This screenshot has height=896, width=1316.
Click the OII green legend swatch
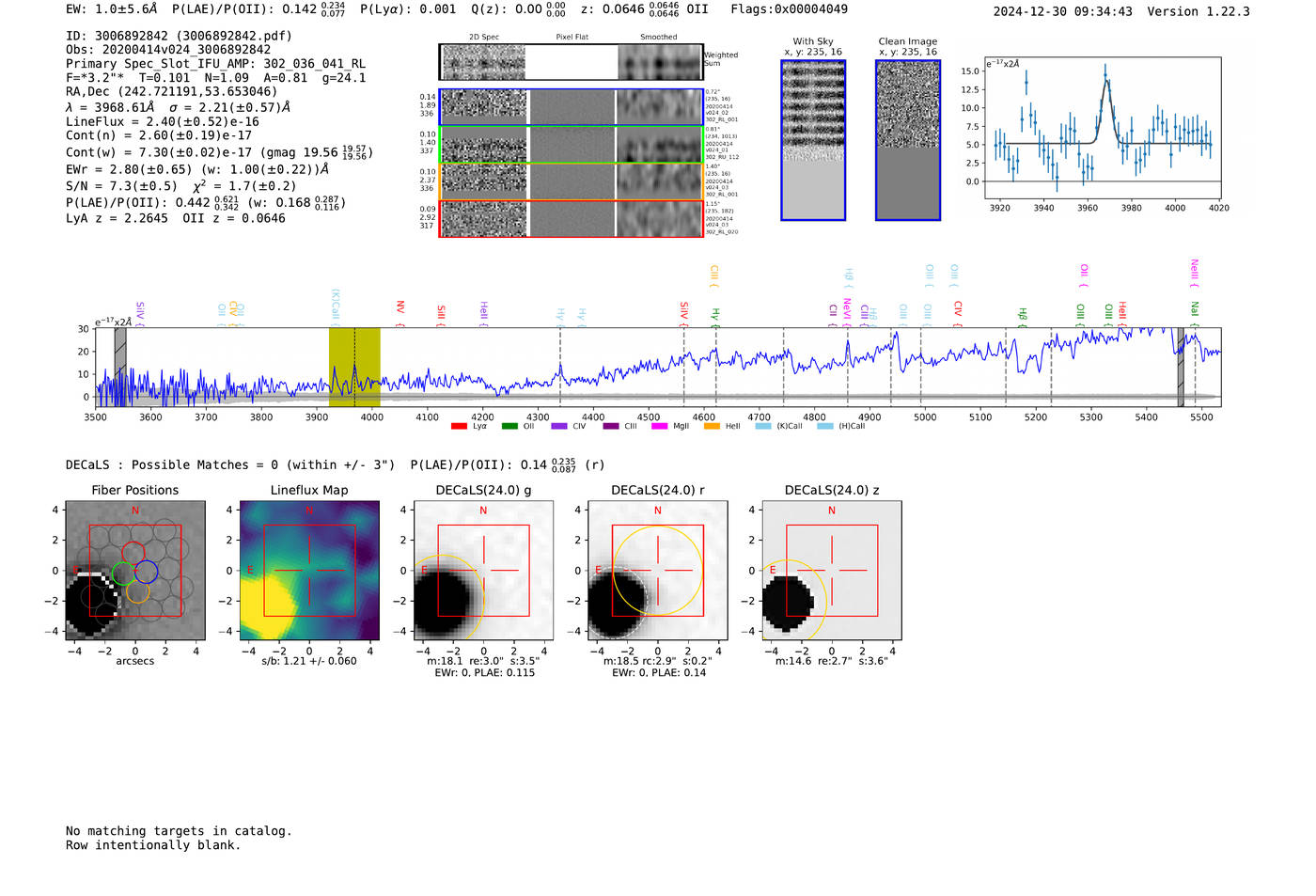coord(509,426)
